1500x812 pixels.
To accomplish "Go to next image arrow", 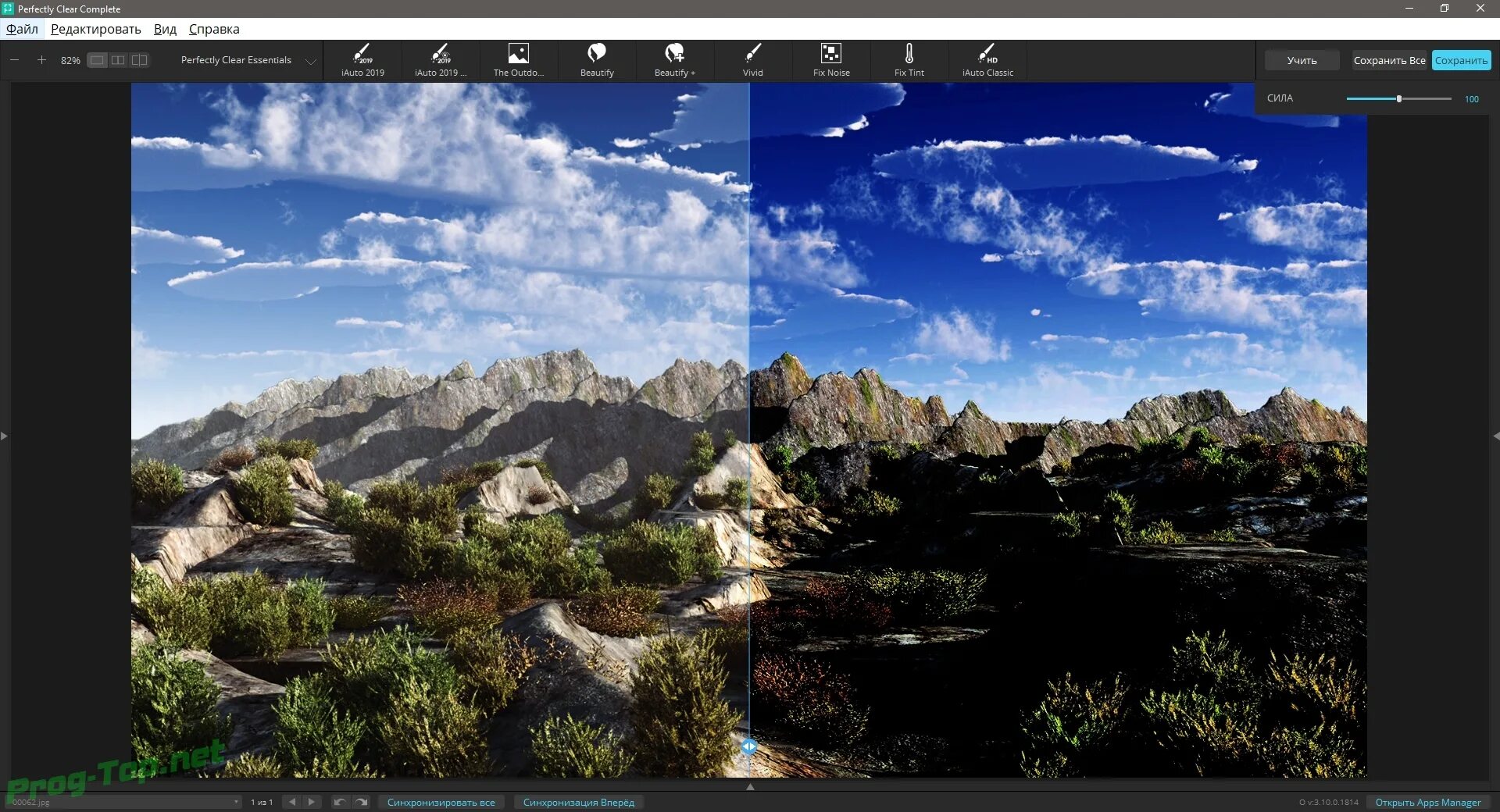I will [312, 802].
